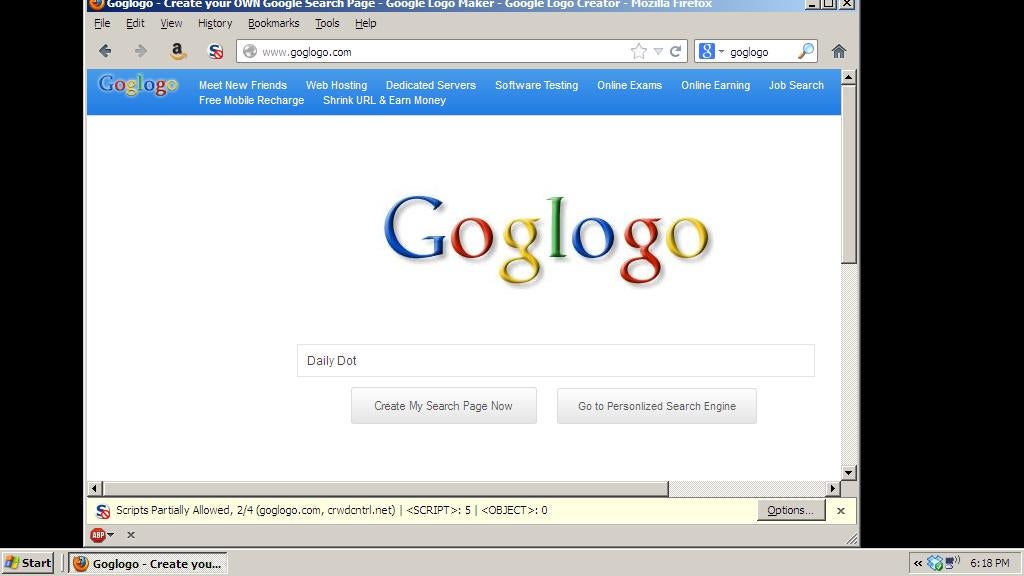The image size is (1024, 576).
Task: Open the Software Testing link
Action: click(536, 86)
